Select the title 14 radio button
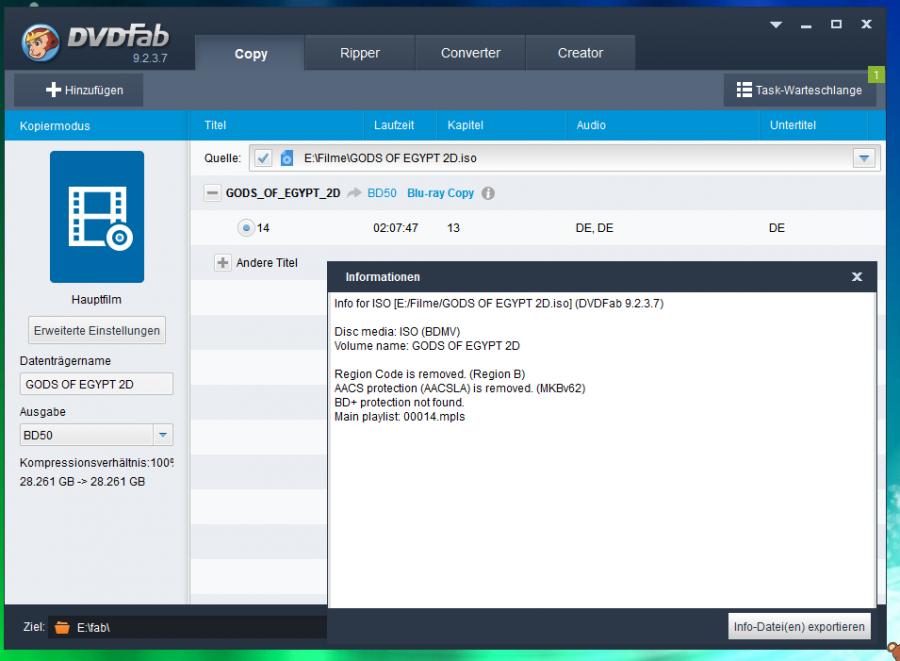The image size is (900, 661). click(246, 228)
